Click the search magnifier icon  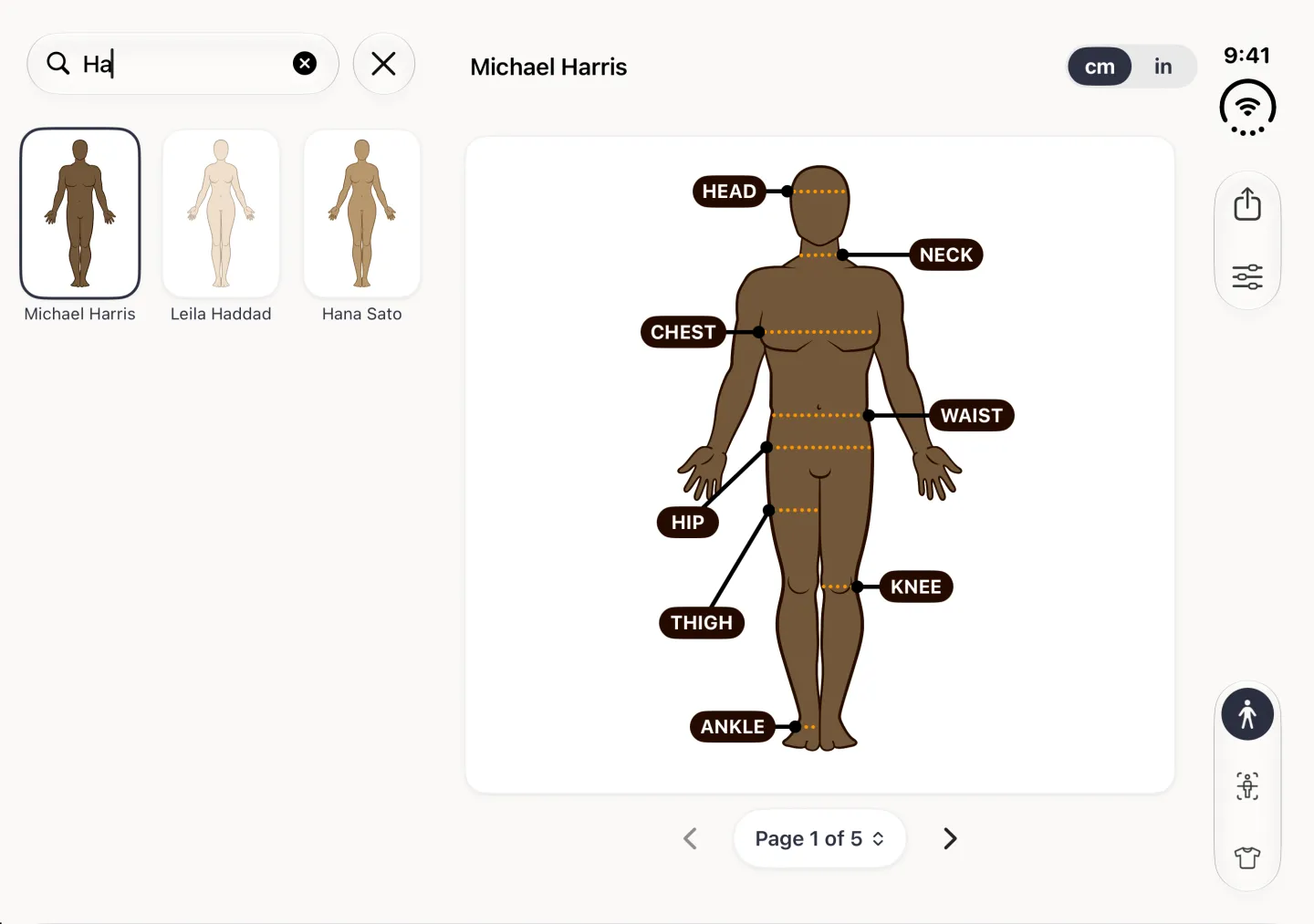pos(58,63)
